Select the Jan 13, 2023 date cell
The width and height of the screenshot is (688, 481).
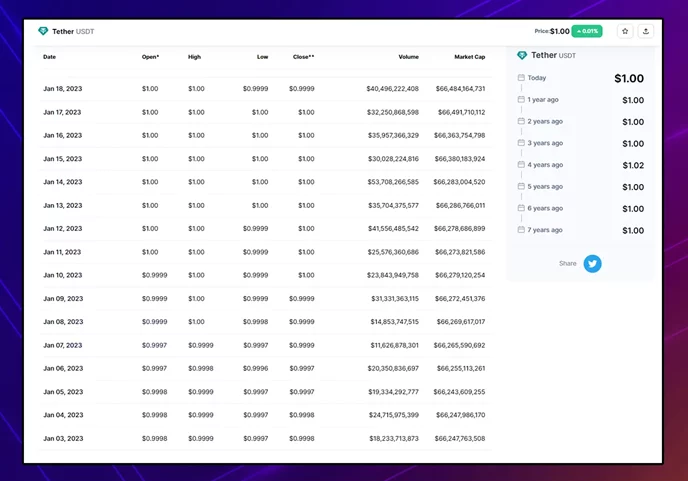pos(63,205)
